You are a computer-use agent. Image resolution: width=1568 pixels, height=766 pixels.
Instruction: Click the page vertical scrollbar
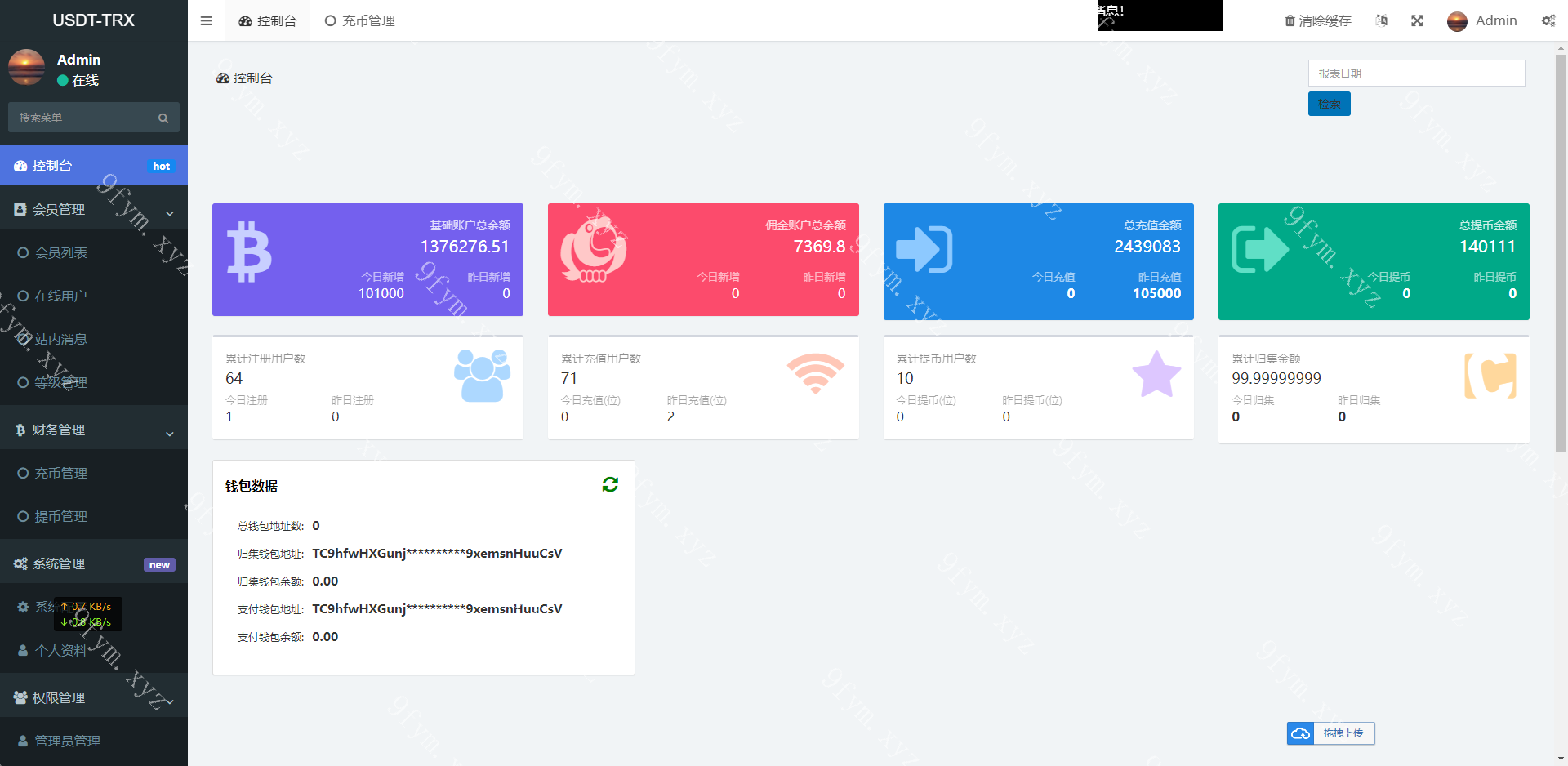tap(1561, 253)
